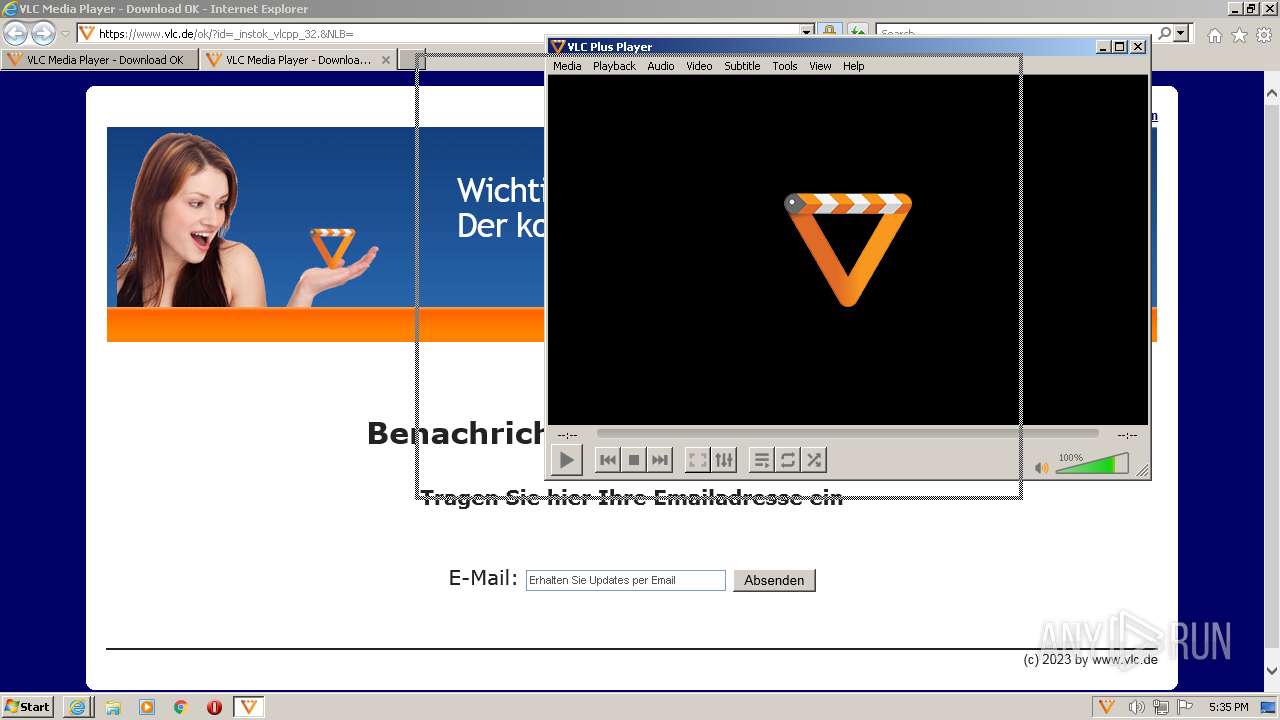The image size is (1280, 720).
Task: Click the Previous track button in the player
Action: [x=607, y=460]
